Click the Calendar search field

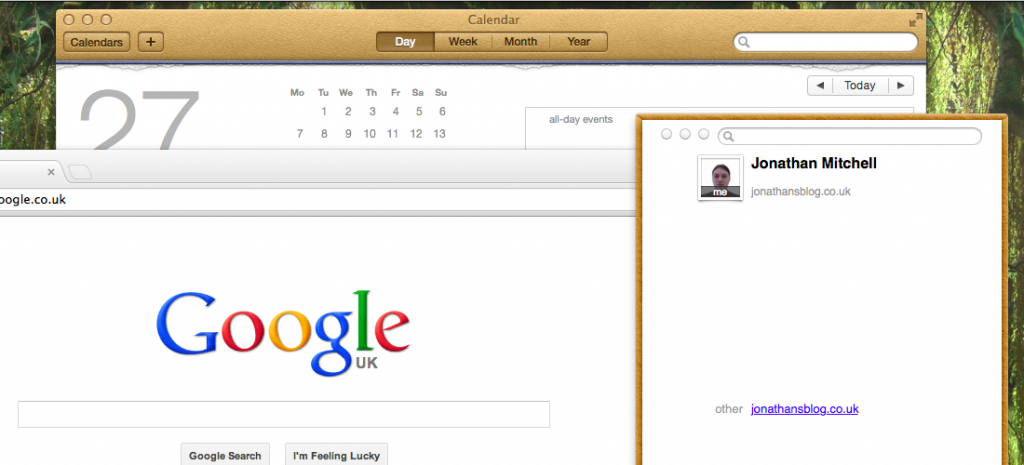[x=825, y=42]
